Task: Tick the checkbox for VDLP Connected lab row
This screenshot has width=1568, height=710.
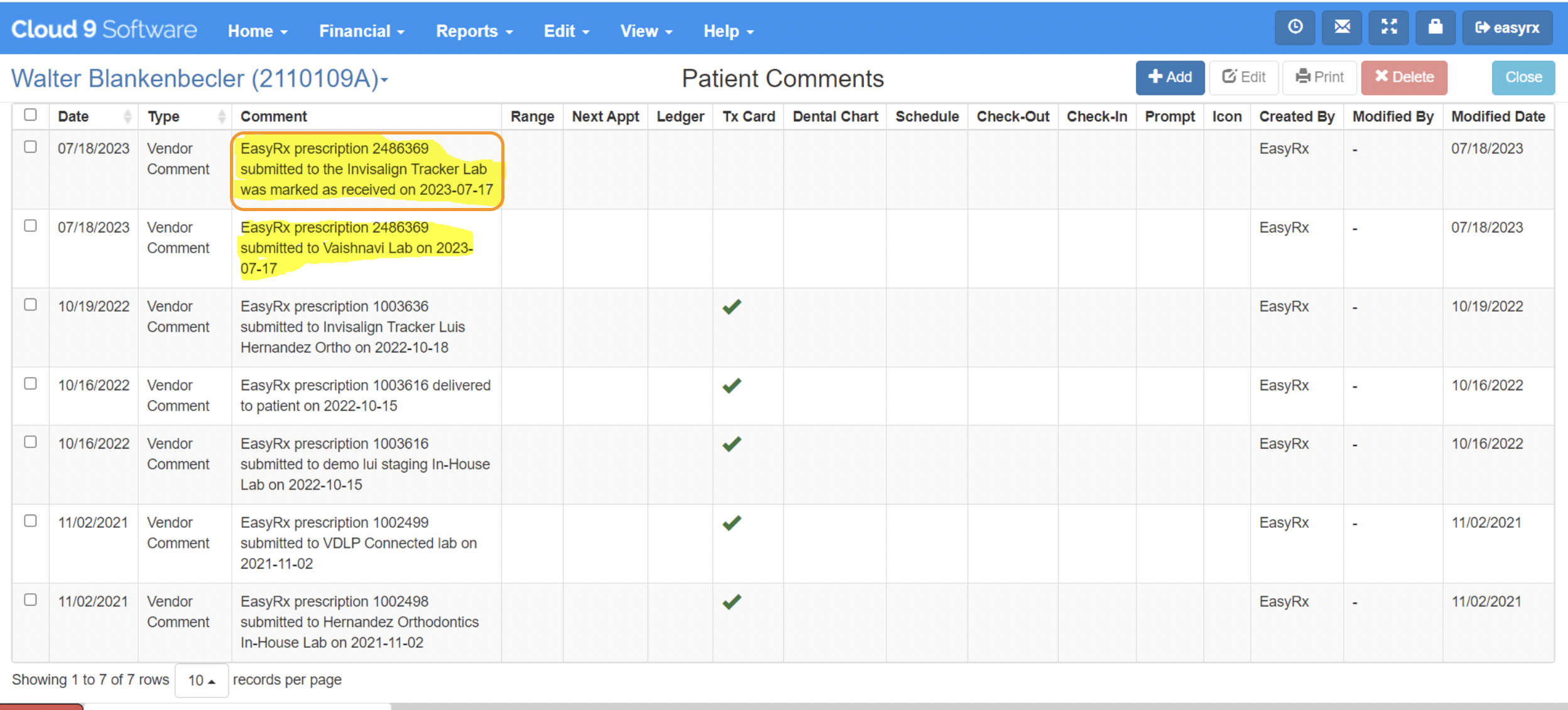Action: [x=30, y=521]
